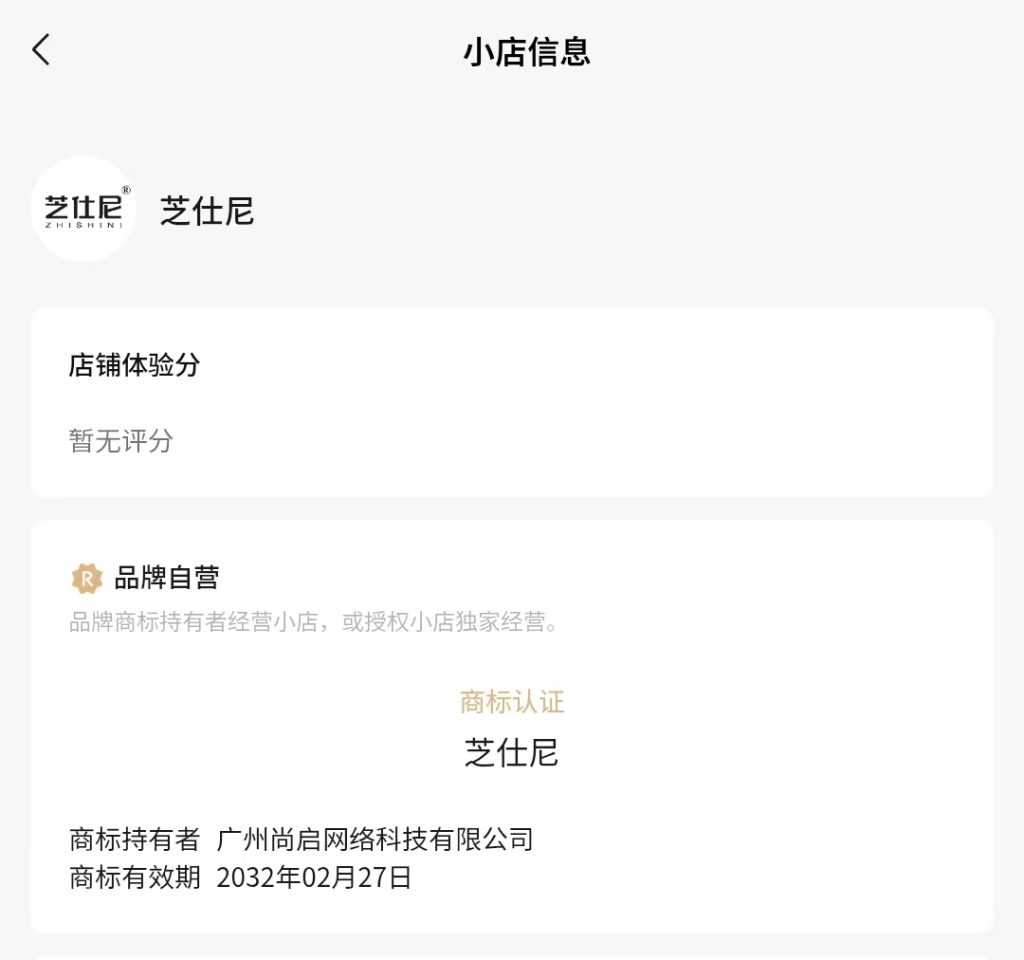Tap the back arrow
Screen dimensions: 1024x960
coord(41,49)
